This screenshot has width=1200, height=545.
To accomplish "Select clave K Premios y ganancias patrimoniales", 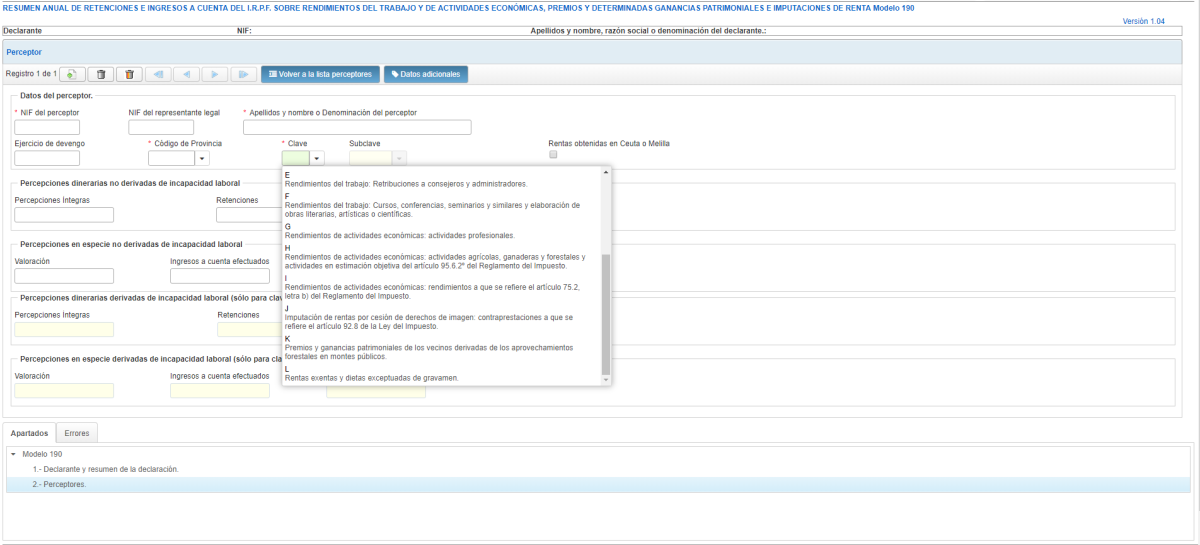I will click(442, 347).
